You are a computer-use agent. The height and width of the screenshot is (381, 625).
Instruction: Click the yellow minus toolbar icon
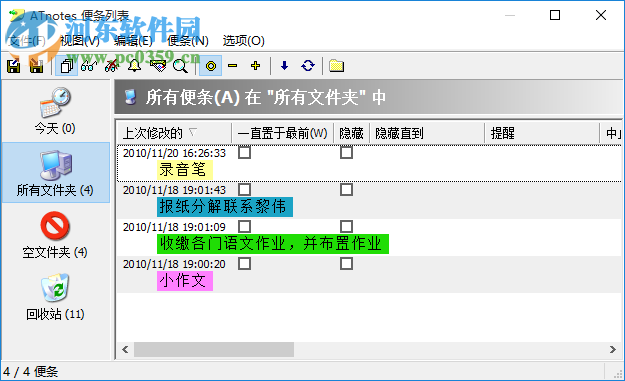pos(232,66)
